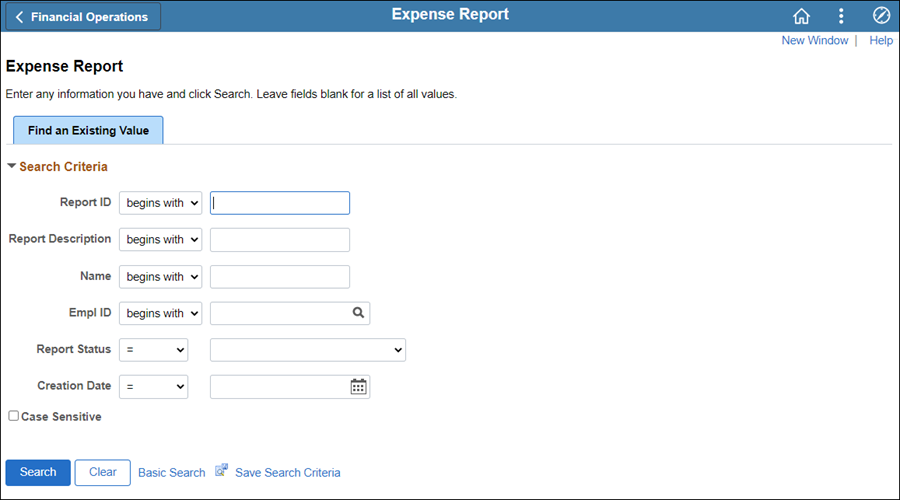Collapse the Search Criteria section
900x500 pixels.
click(11, 166)
